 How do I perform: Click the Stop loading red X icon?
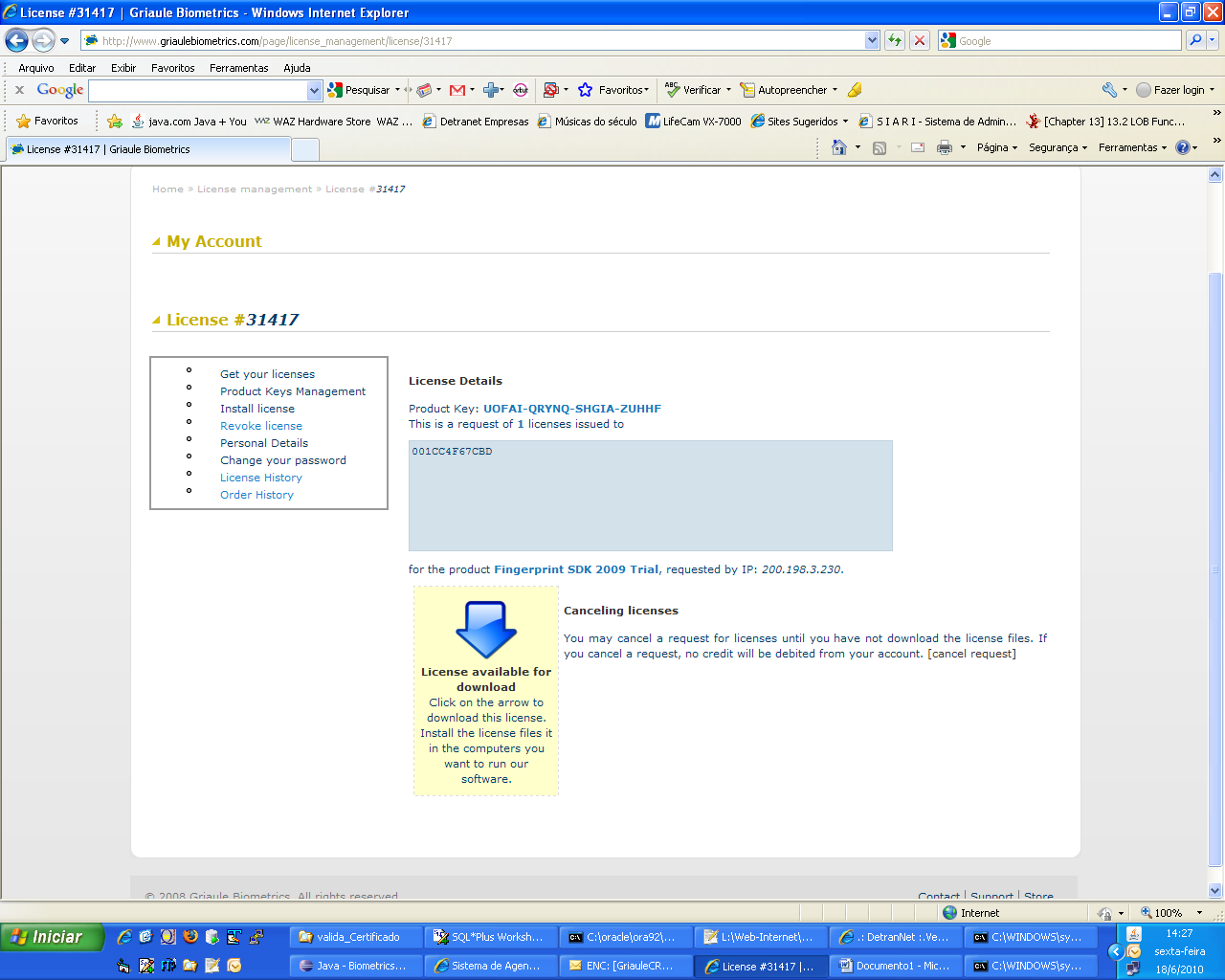pyautogui.click(x=920, y=40)
